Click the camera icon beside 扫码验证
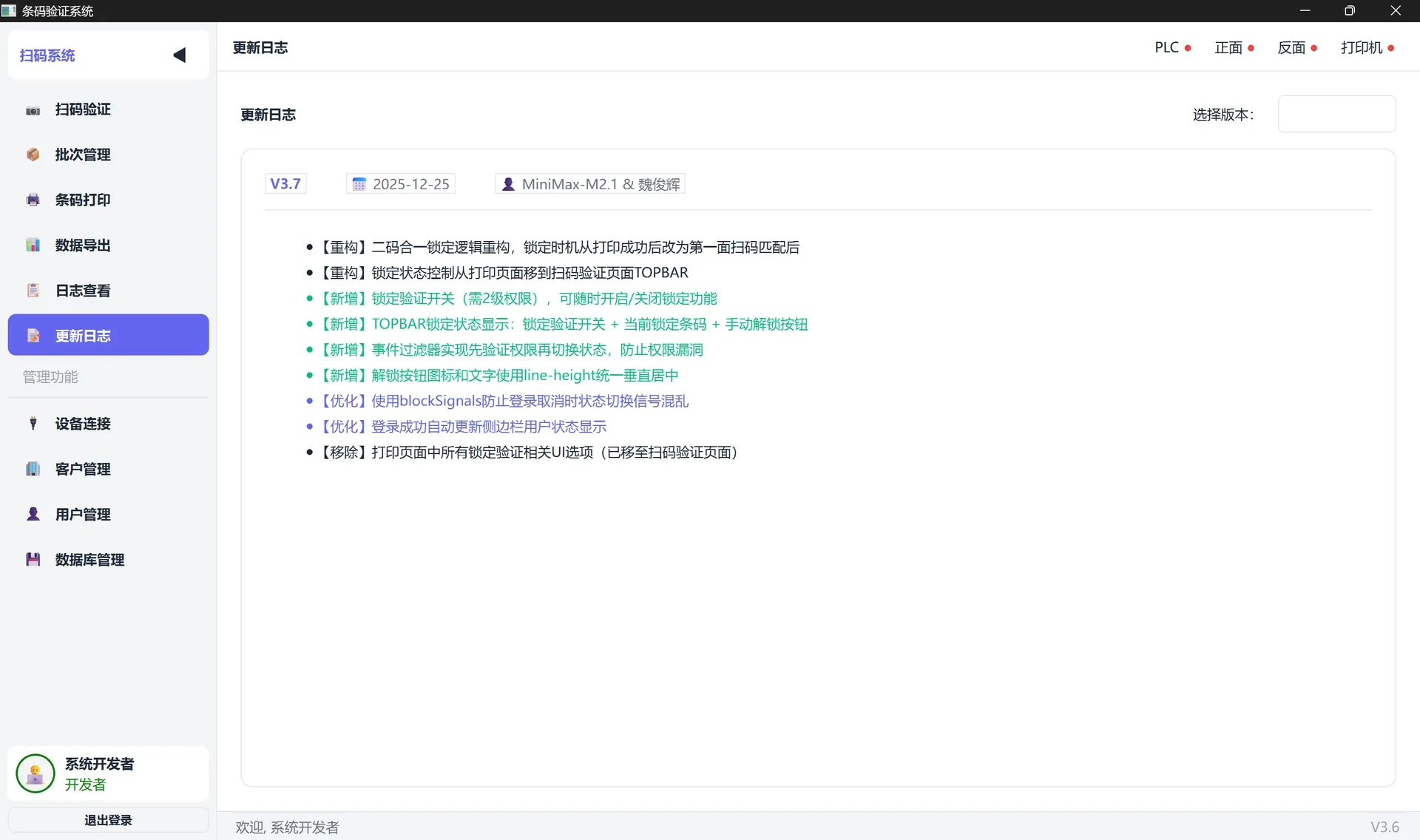The height and width of the screenshot is (840, 1420). pos(33,110)
